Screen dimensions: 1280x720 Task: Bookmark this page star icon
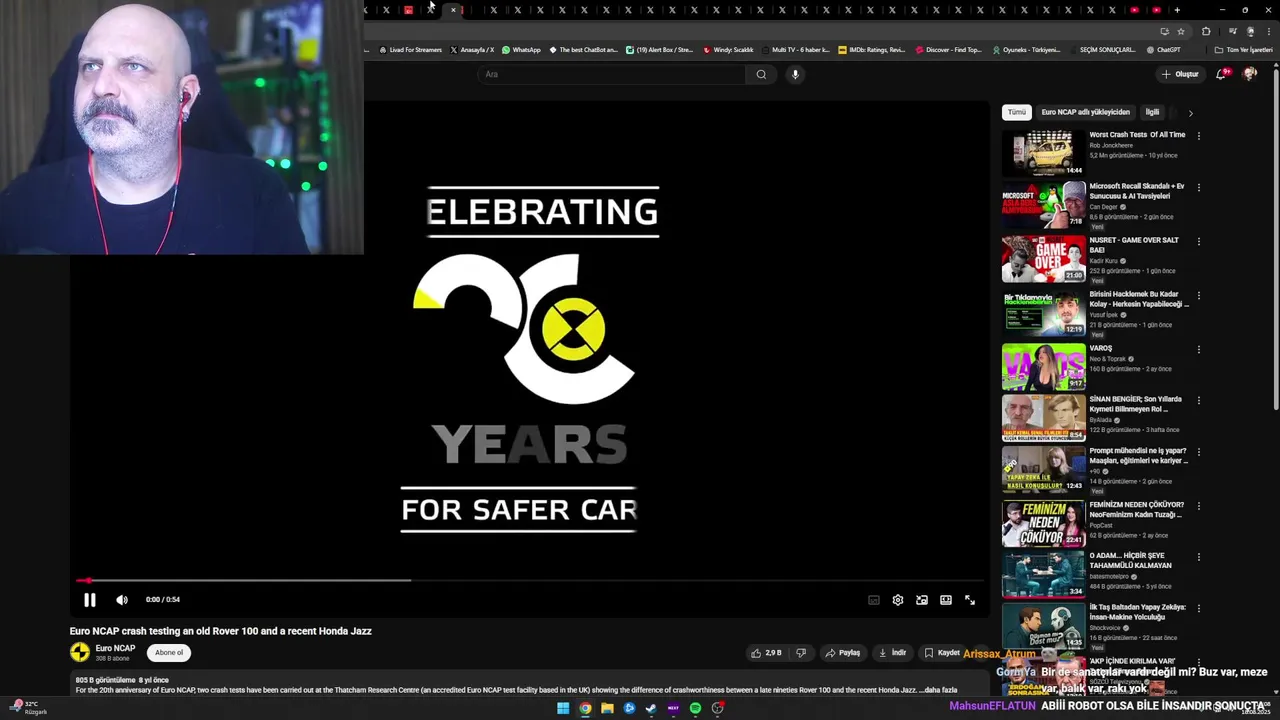pyautogui.click(x=1180, y=31)
